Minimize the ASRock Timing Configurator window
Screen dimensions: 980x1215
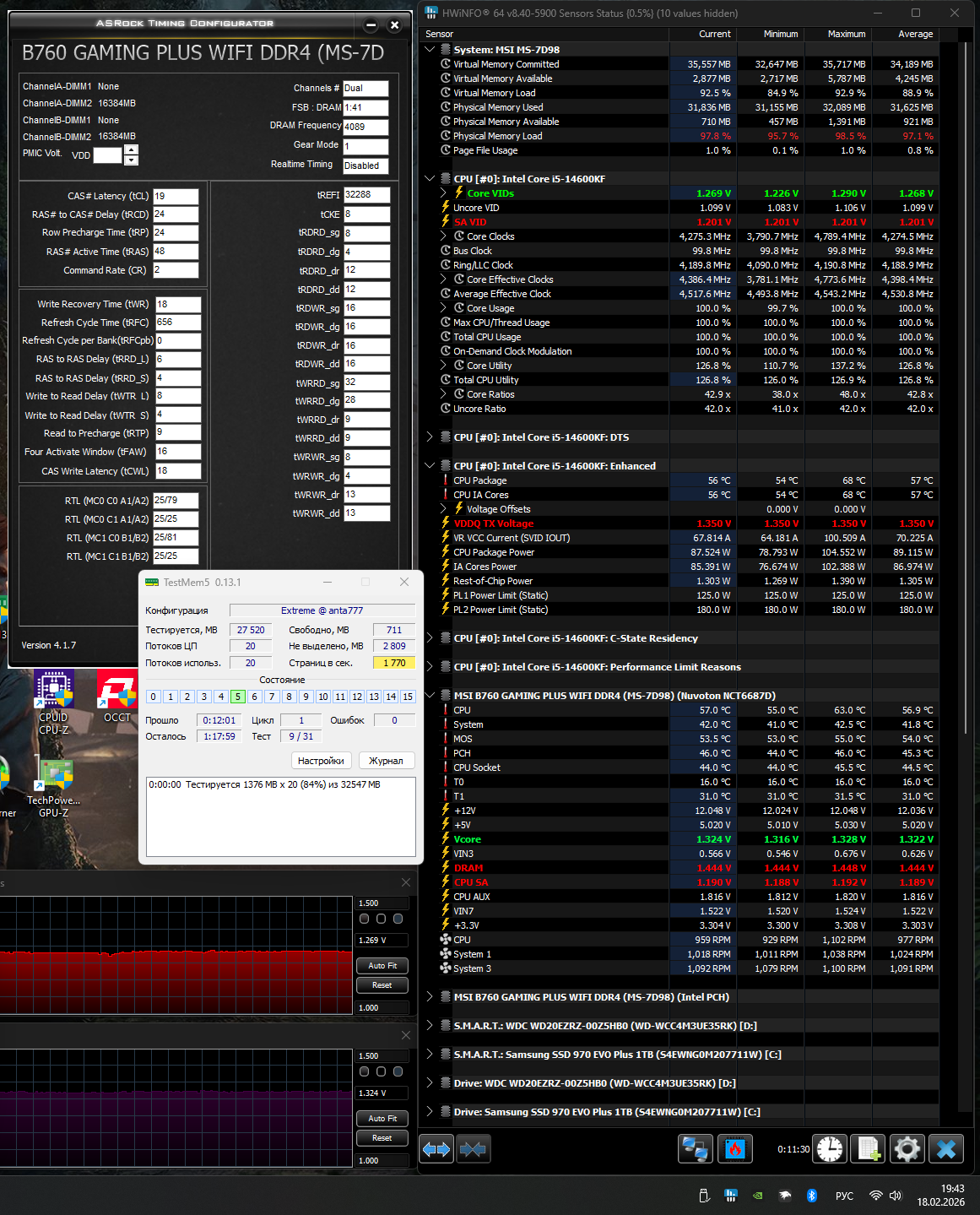(371, 25)
